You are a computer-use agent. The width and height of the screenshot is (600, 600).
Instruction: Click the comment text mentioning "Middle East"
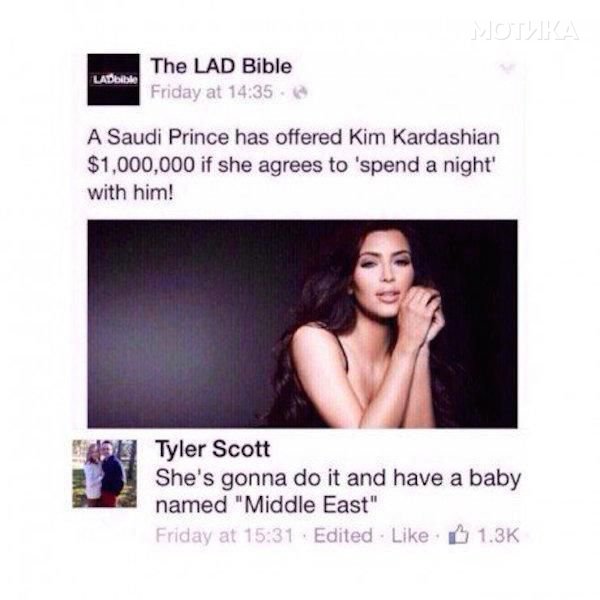click(338, 492)
